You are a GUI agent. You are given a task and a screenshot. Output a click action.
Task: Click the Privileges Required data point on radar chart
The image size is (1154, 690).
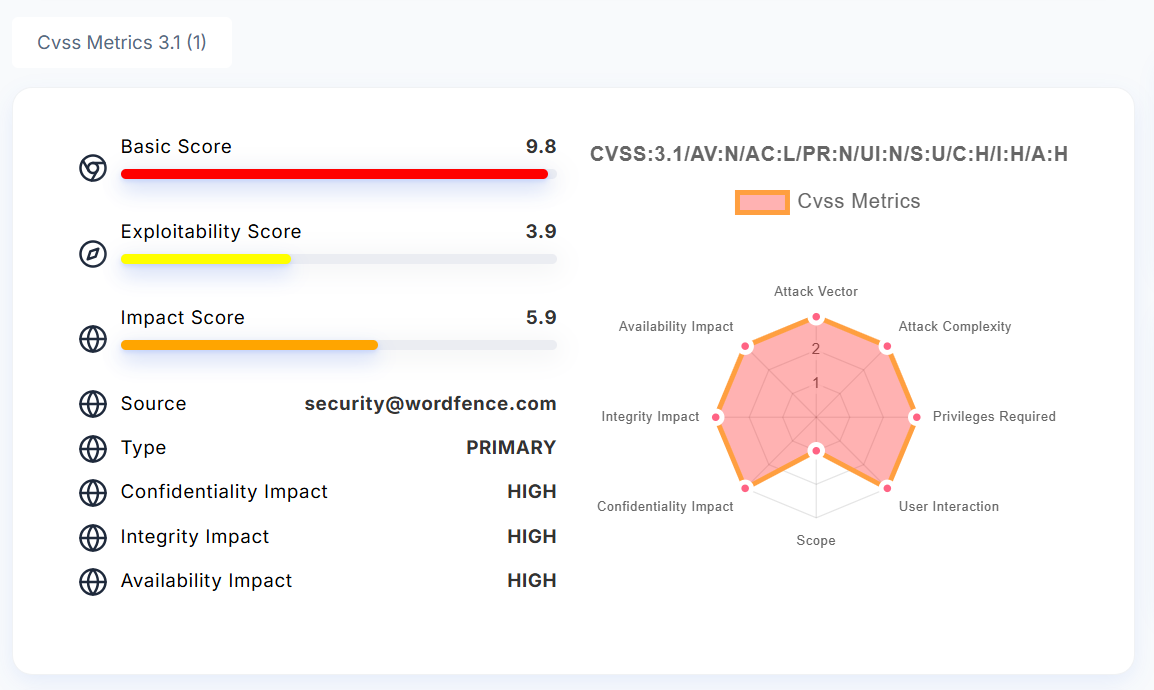pyautogui.click(x=916, y=417)
